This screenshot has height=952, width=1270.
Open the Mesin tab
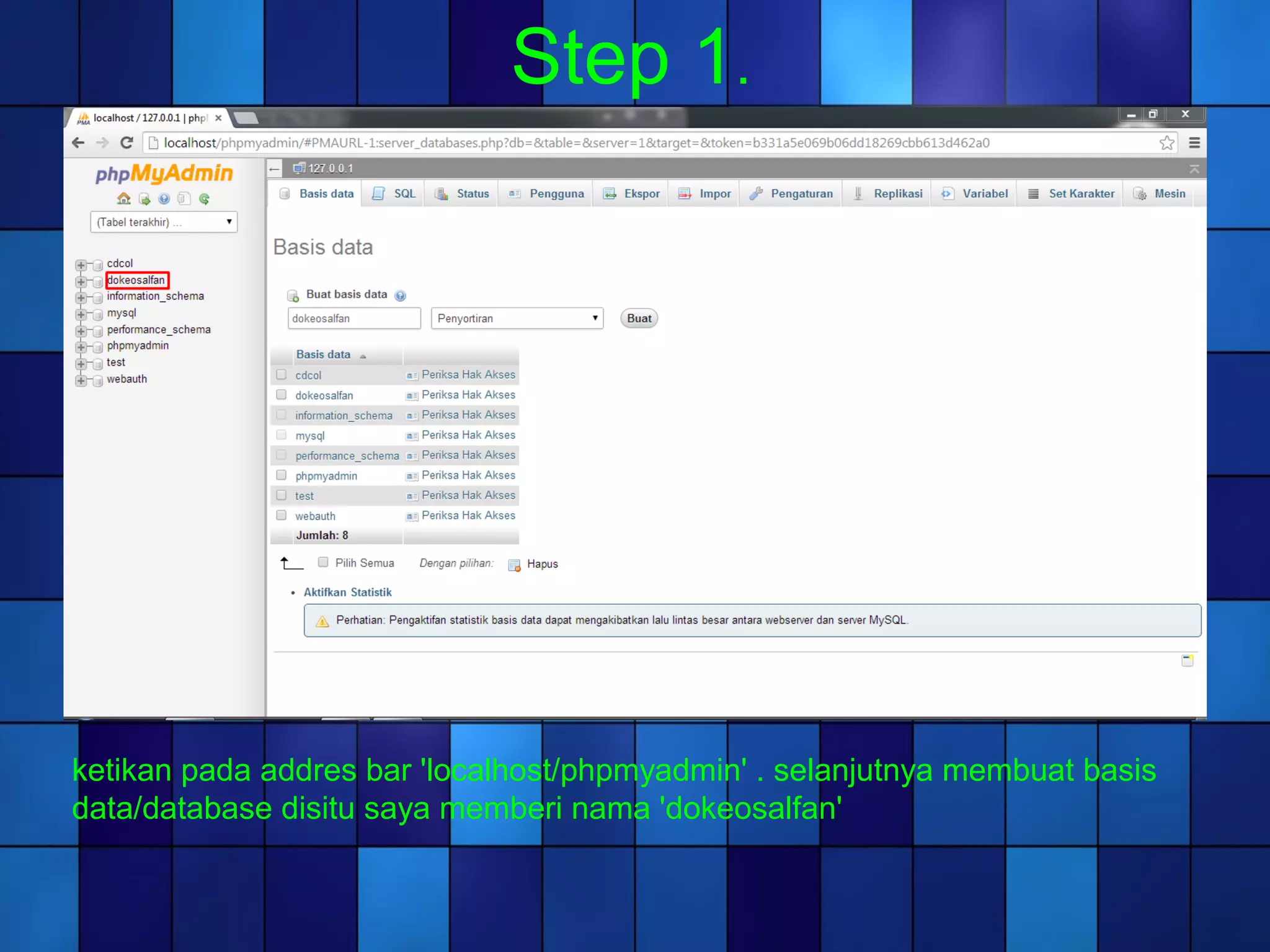pos(1158,194)
